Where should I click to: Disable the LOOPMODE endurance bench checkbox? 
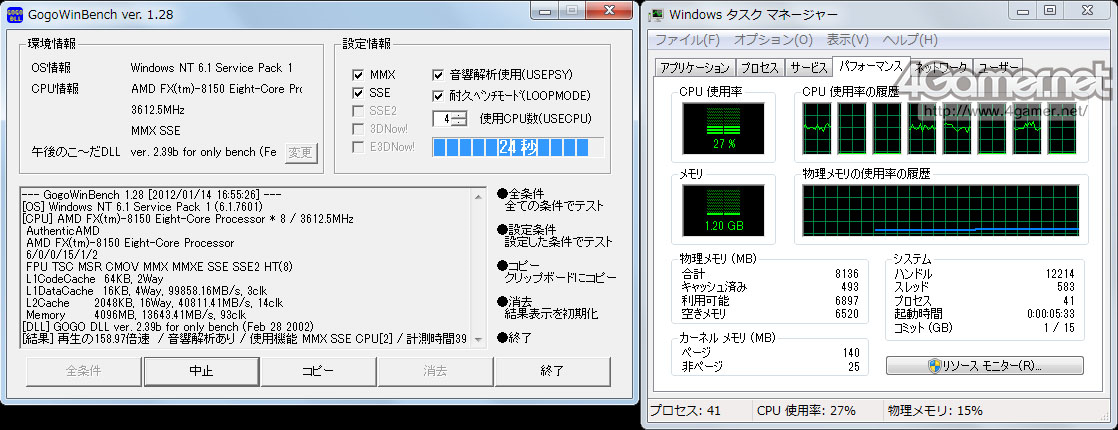(x=439, y=96)
